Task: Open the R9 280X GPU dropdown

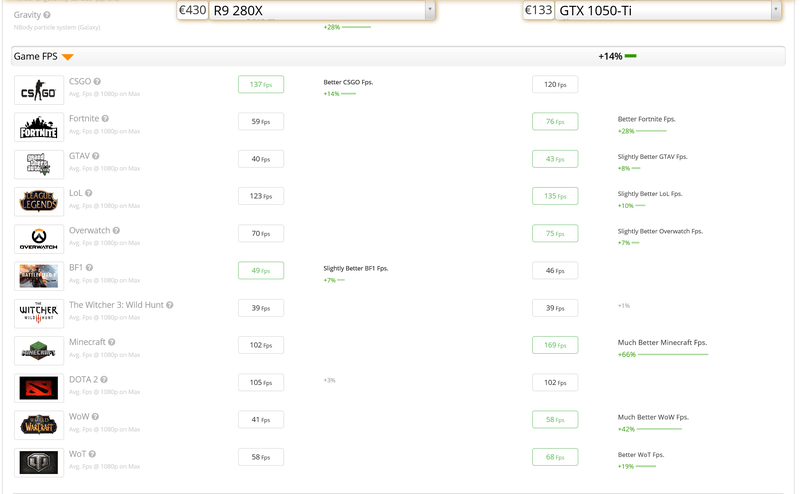Action: (322, 10)
